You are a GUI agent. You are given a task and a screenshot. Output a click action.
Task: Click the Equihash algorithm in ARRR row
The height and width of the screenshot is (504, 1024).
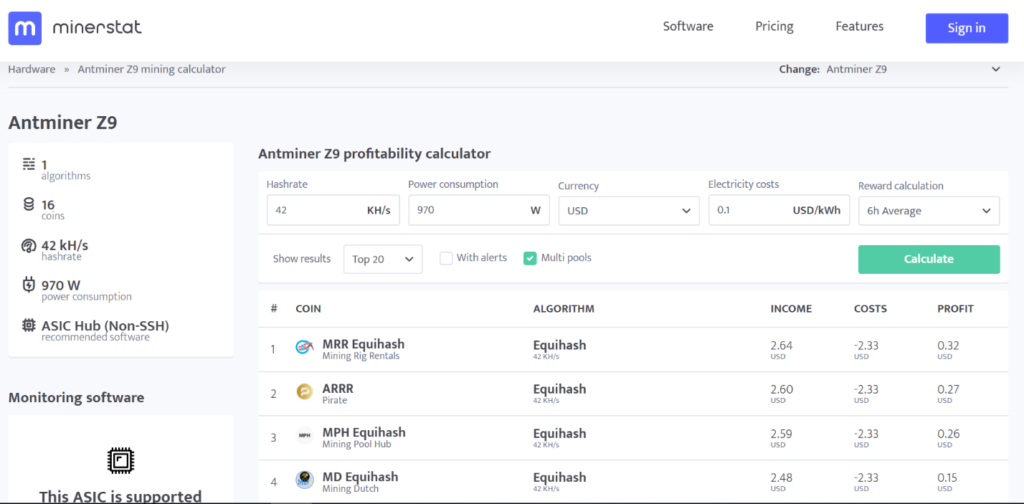coord(560,388)
